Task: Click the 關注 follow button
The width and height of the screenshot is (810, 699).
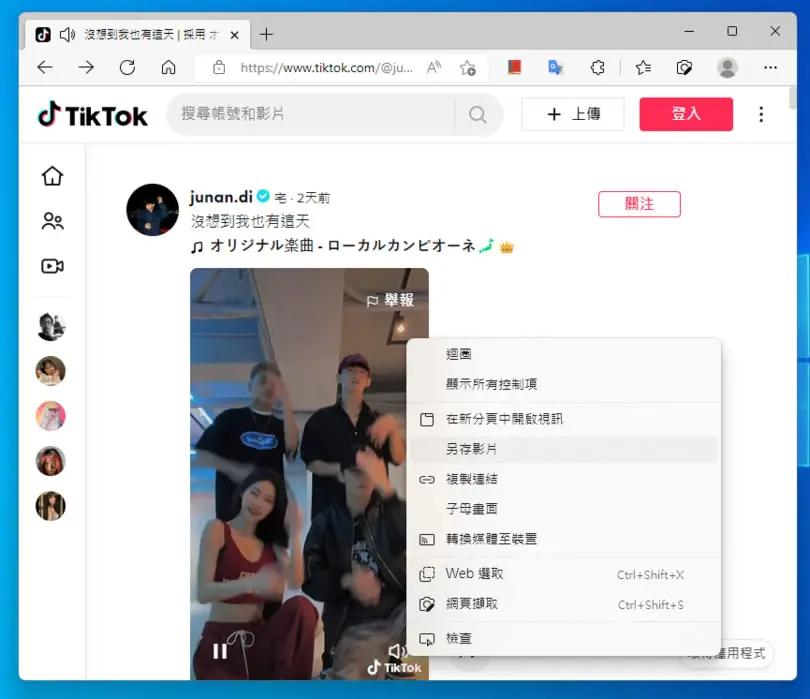Action: coord(640,204)
